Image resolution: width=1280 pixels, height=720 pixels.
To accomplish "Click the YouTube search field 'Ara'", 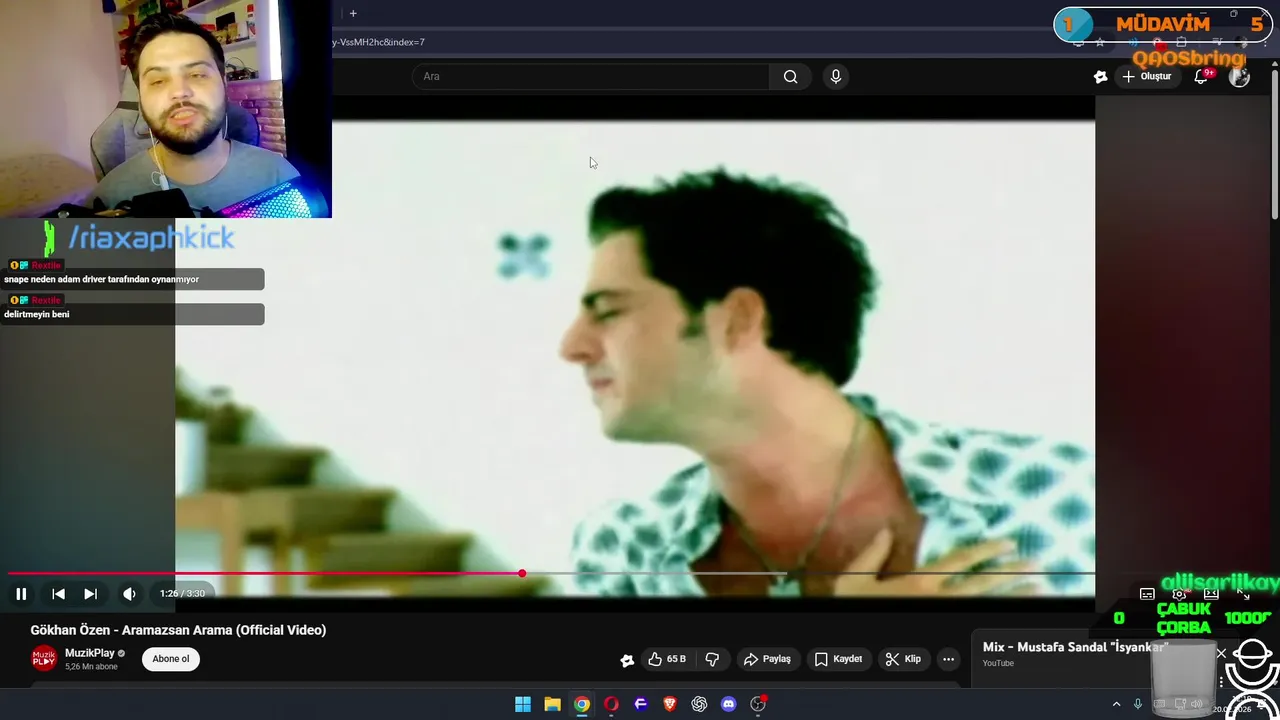I will 590,76.
